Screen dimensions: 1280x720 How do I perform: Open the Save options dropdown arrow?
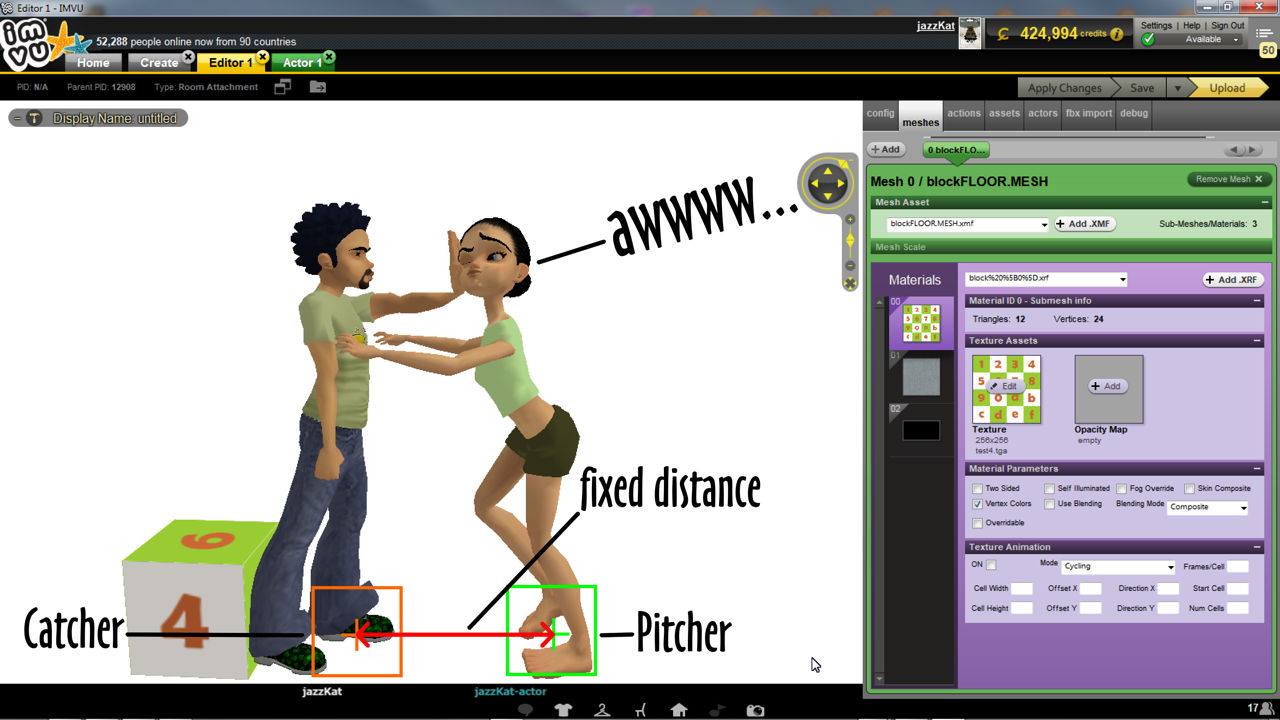(x=1178, y=88)
